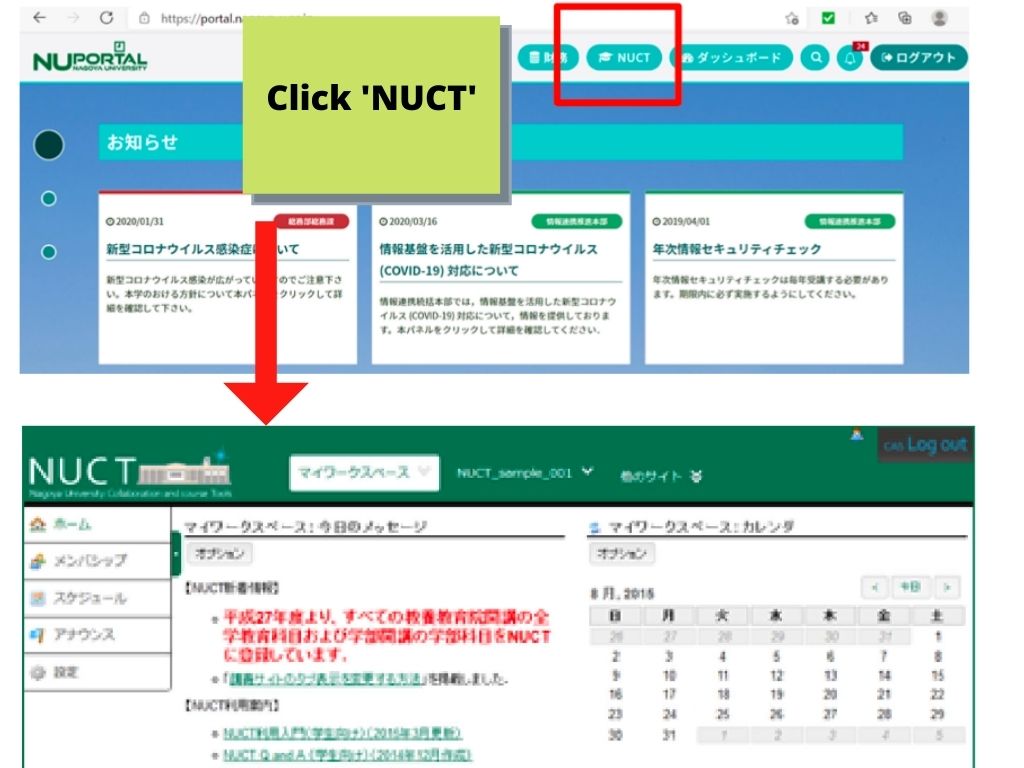The image size is (1024, 768).
Task: Select calendar day 31
Action: coord(669,735)
